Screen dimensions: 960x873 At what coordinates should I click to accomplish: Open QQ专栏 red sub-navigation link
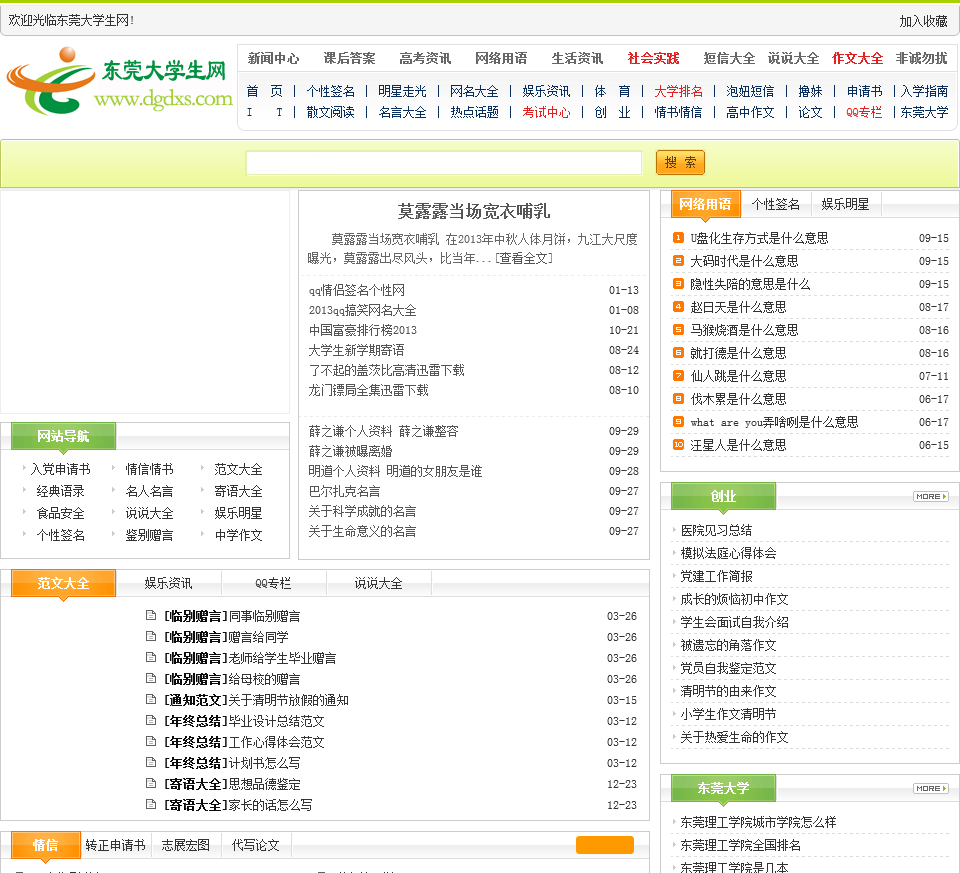click(x=864, y=112)
